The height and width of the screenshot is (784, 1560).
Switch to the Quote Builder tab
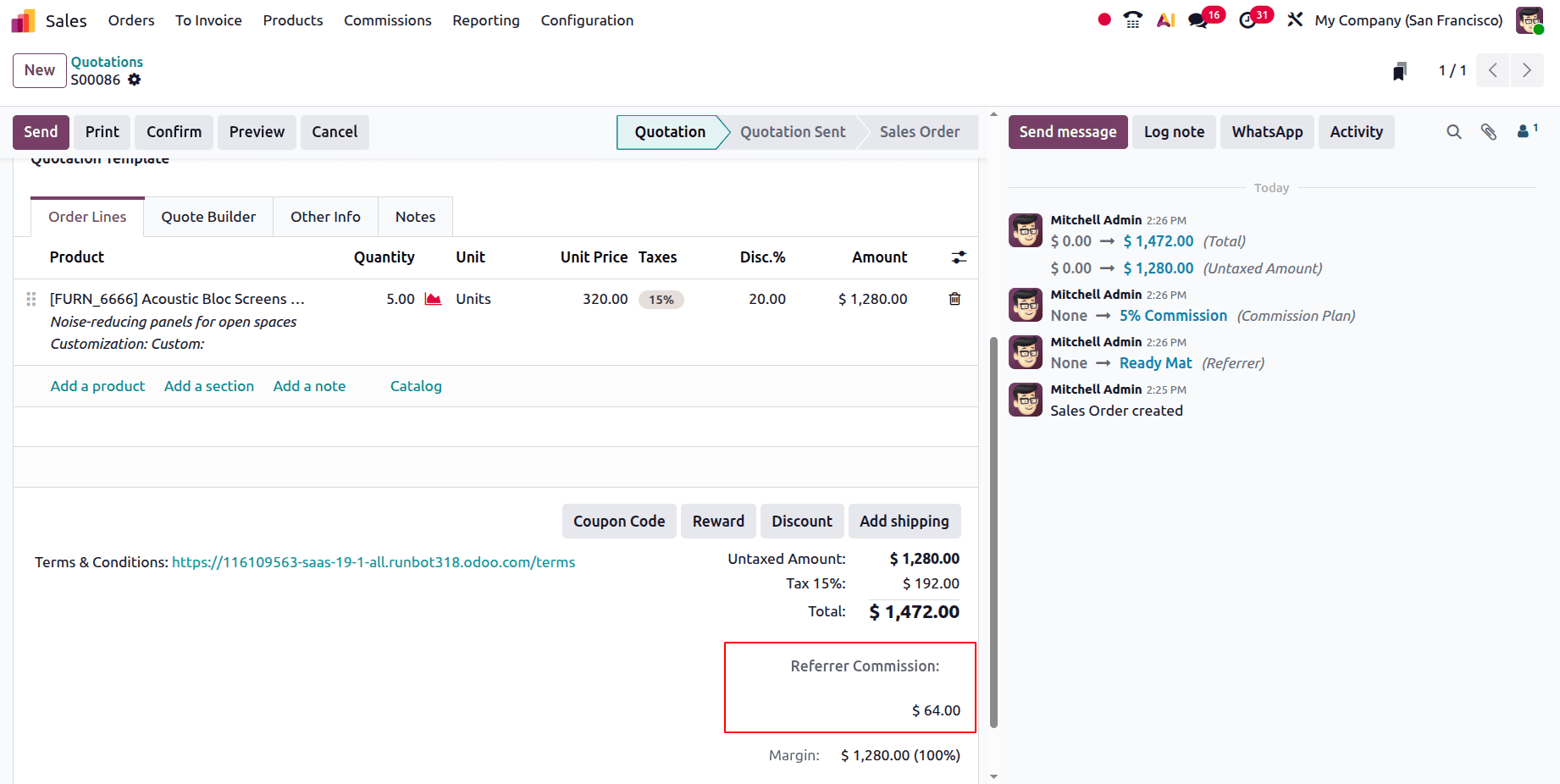click(208, 217)
